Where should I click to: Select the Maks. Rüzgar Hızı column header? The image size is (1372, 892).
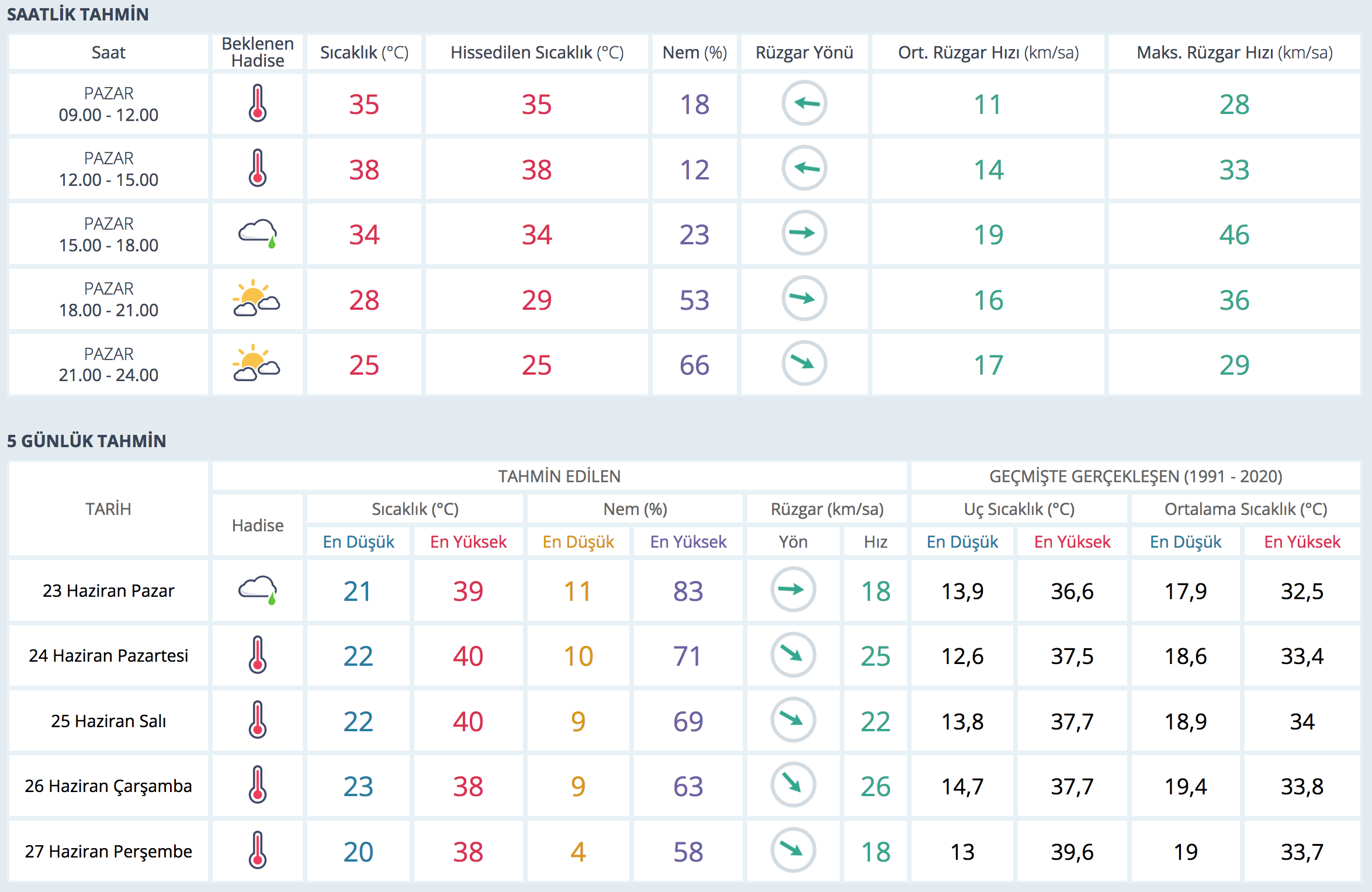coord(1234,53)
